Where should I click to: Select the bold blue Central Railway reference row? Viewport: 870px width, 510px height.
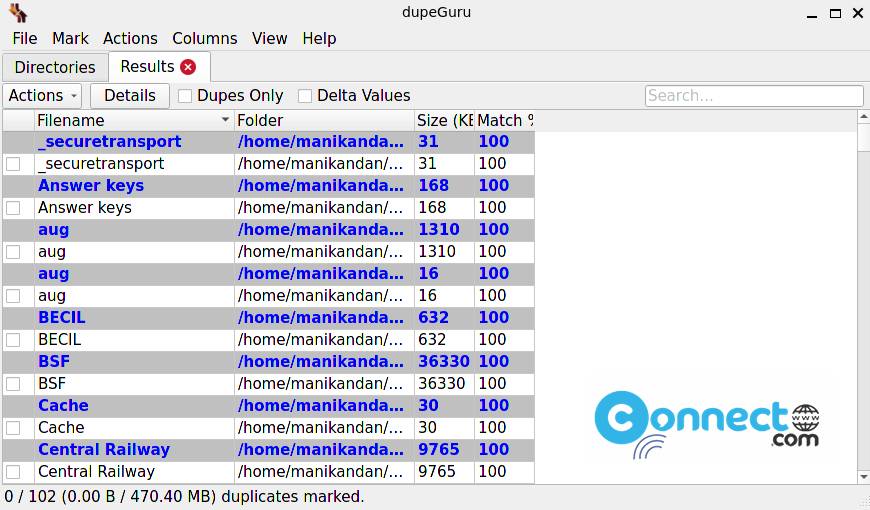269,450
